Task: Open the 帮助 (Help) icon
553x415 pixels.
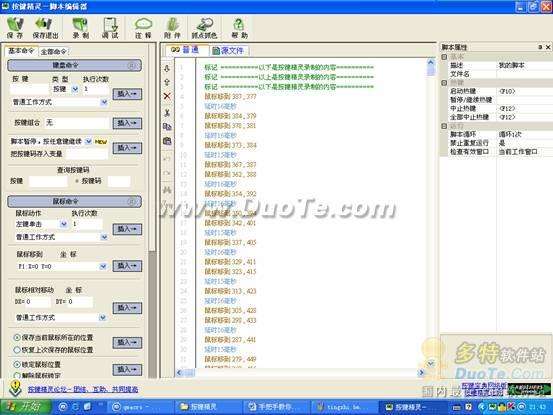Action: pos(239,28)
